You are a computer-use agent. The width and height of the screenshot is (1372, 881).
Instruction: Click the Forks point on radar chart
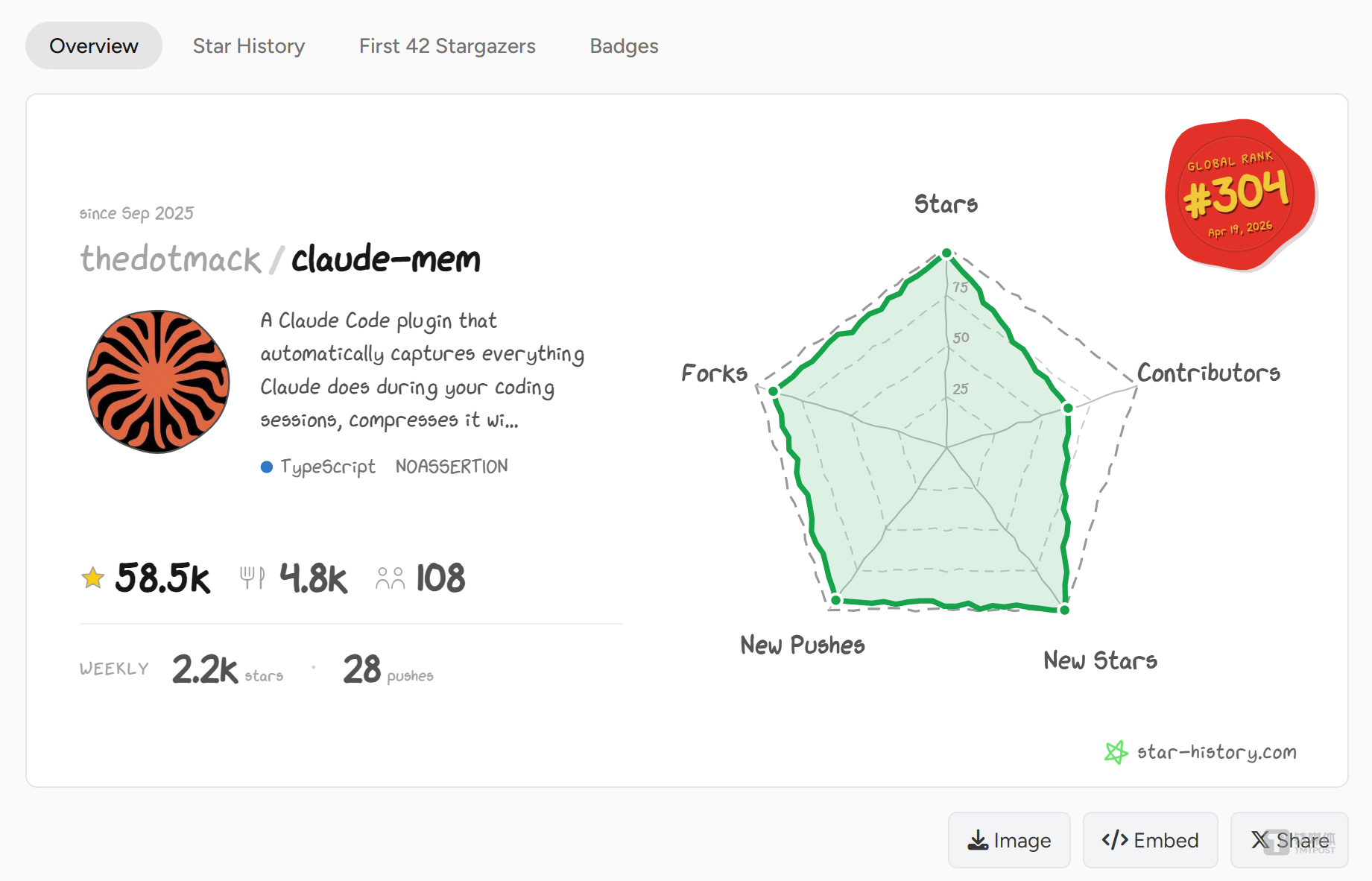(774, 391)
